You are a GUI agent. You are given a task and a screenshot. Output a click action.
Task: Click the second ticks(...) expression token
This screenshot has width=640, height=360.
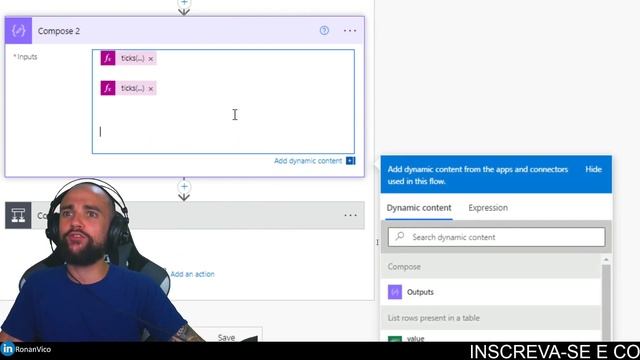pos(128,88)
